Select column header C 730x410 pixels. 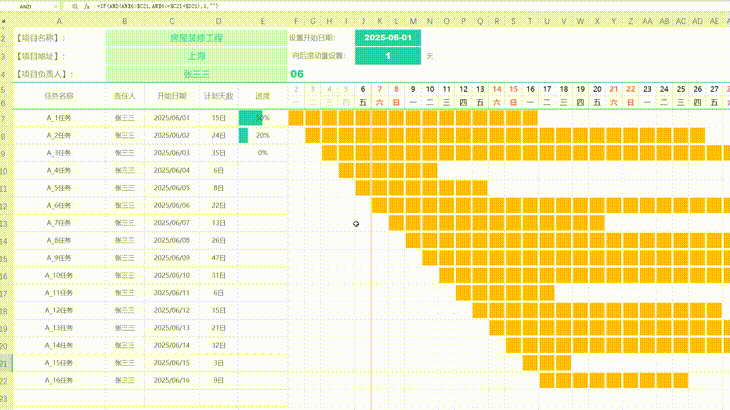(x=172, y=21)
